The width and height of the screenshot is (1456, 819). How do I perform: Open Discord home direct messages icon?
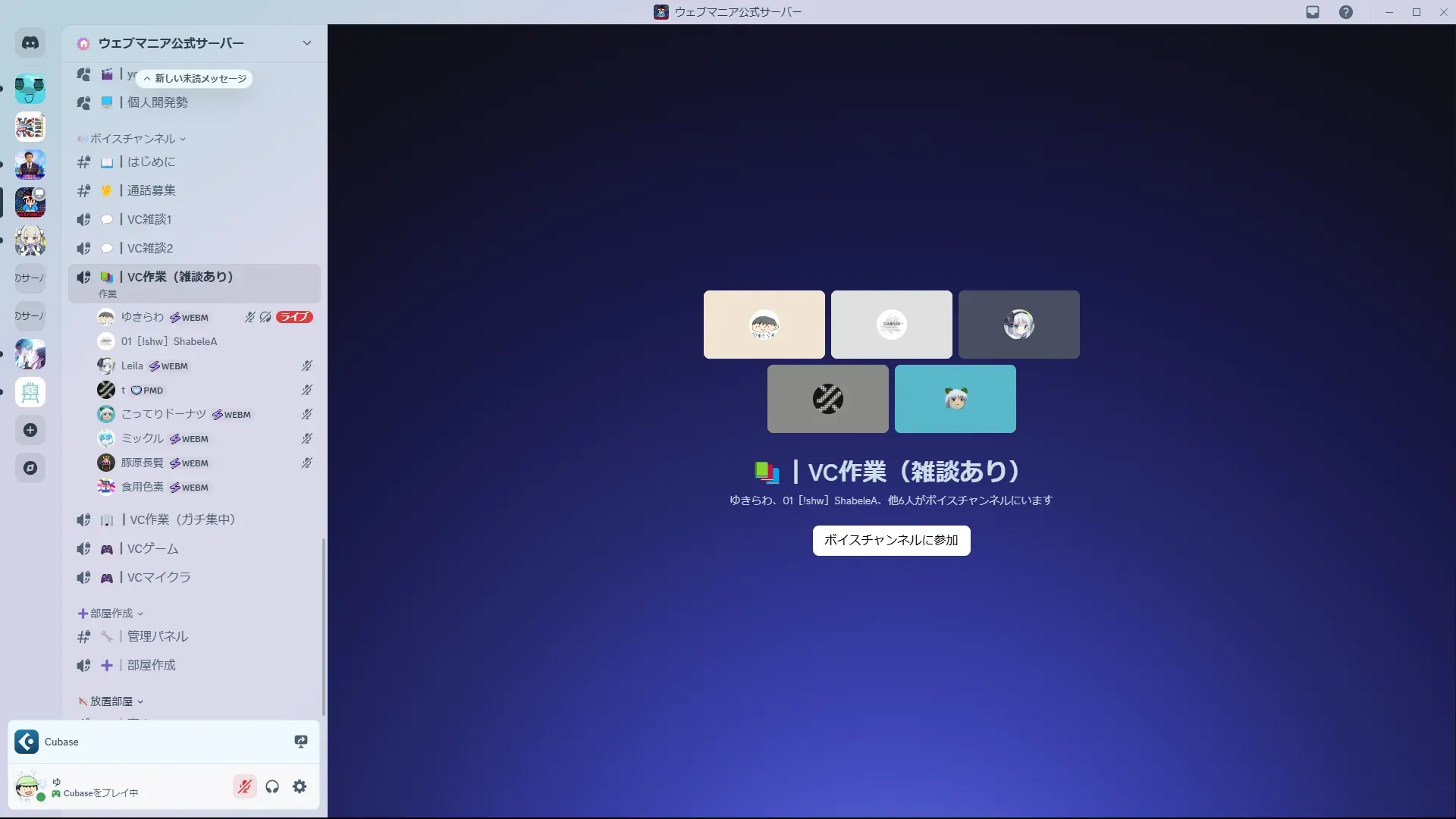(30, 43)
